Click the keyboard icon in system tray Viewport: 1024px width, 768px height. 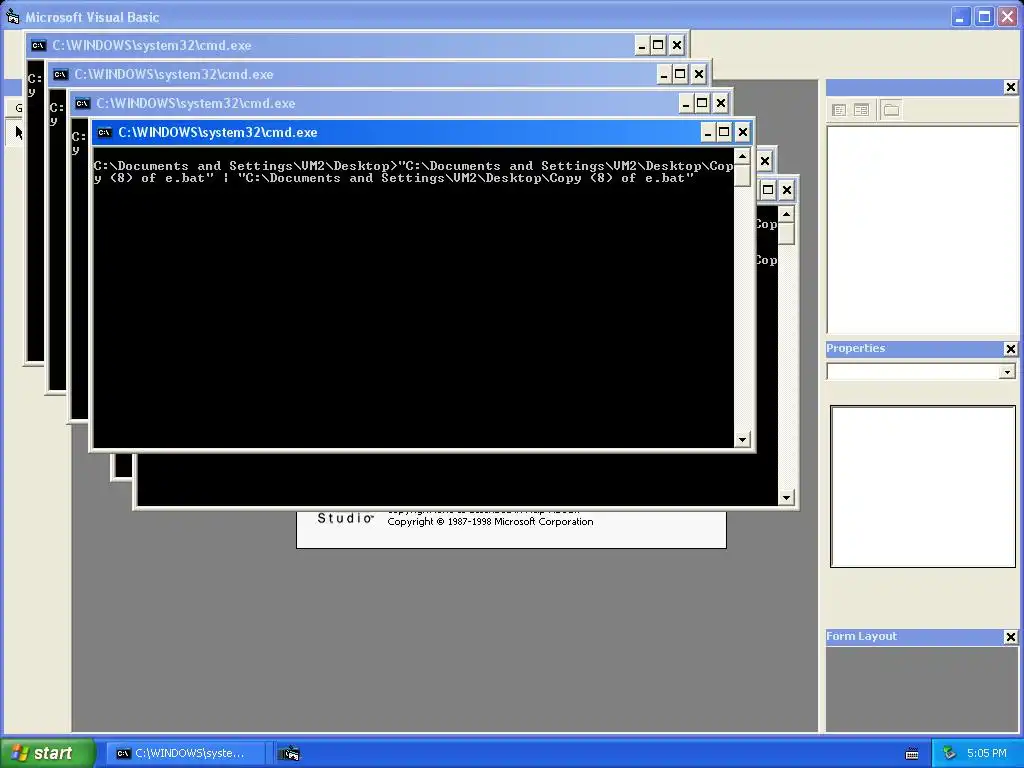(x=912, y=754)
